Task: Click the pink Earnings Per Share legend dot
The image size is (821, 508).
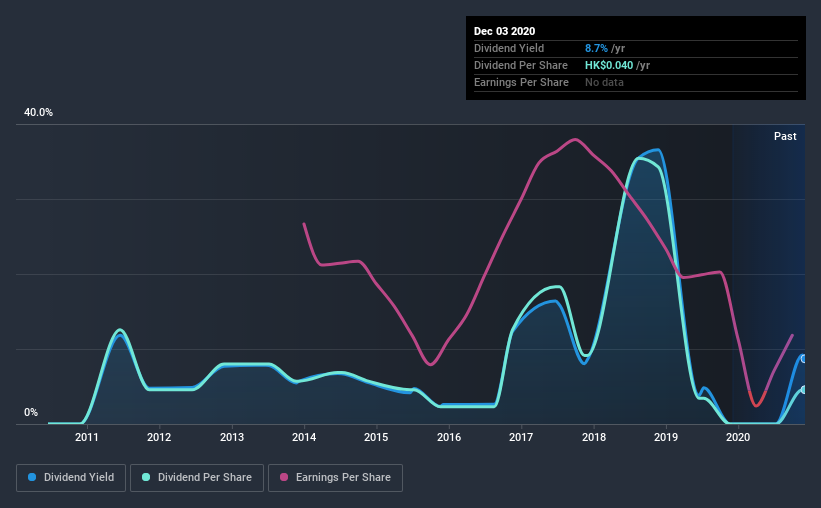Action: click(x=284, y=477)
